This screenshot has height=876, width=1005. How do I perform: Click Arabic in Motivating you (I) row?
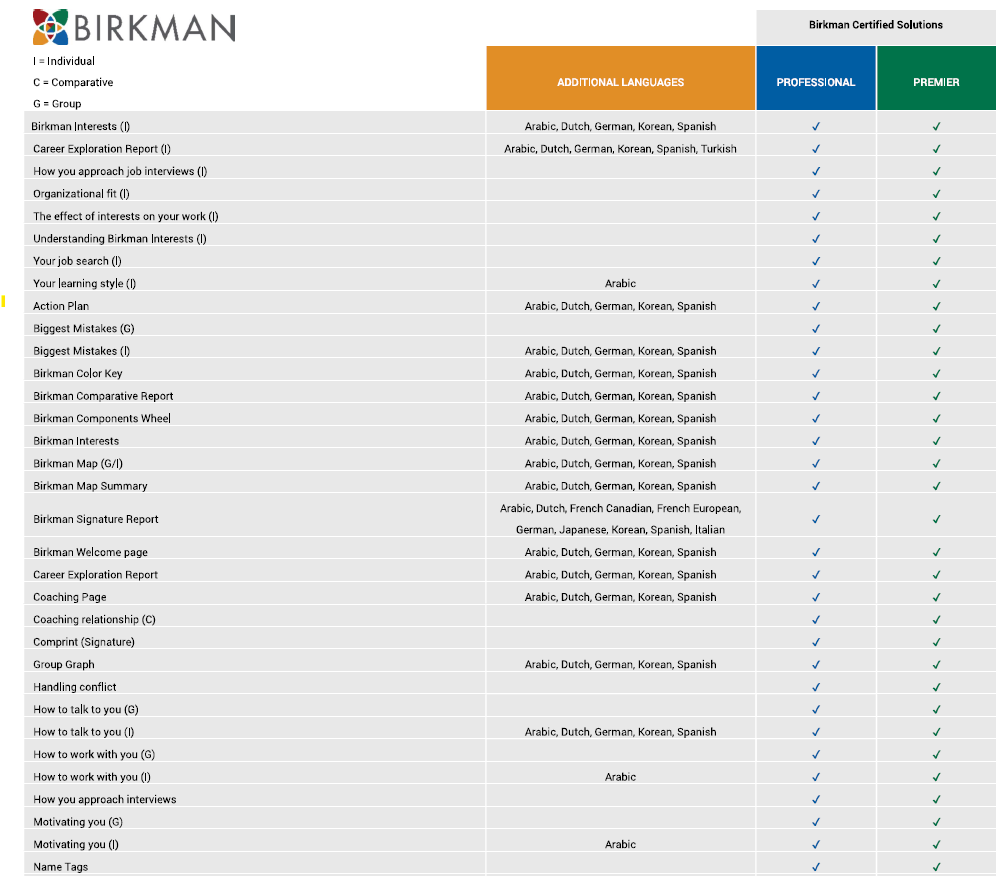pos(620,844)
